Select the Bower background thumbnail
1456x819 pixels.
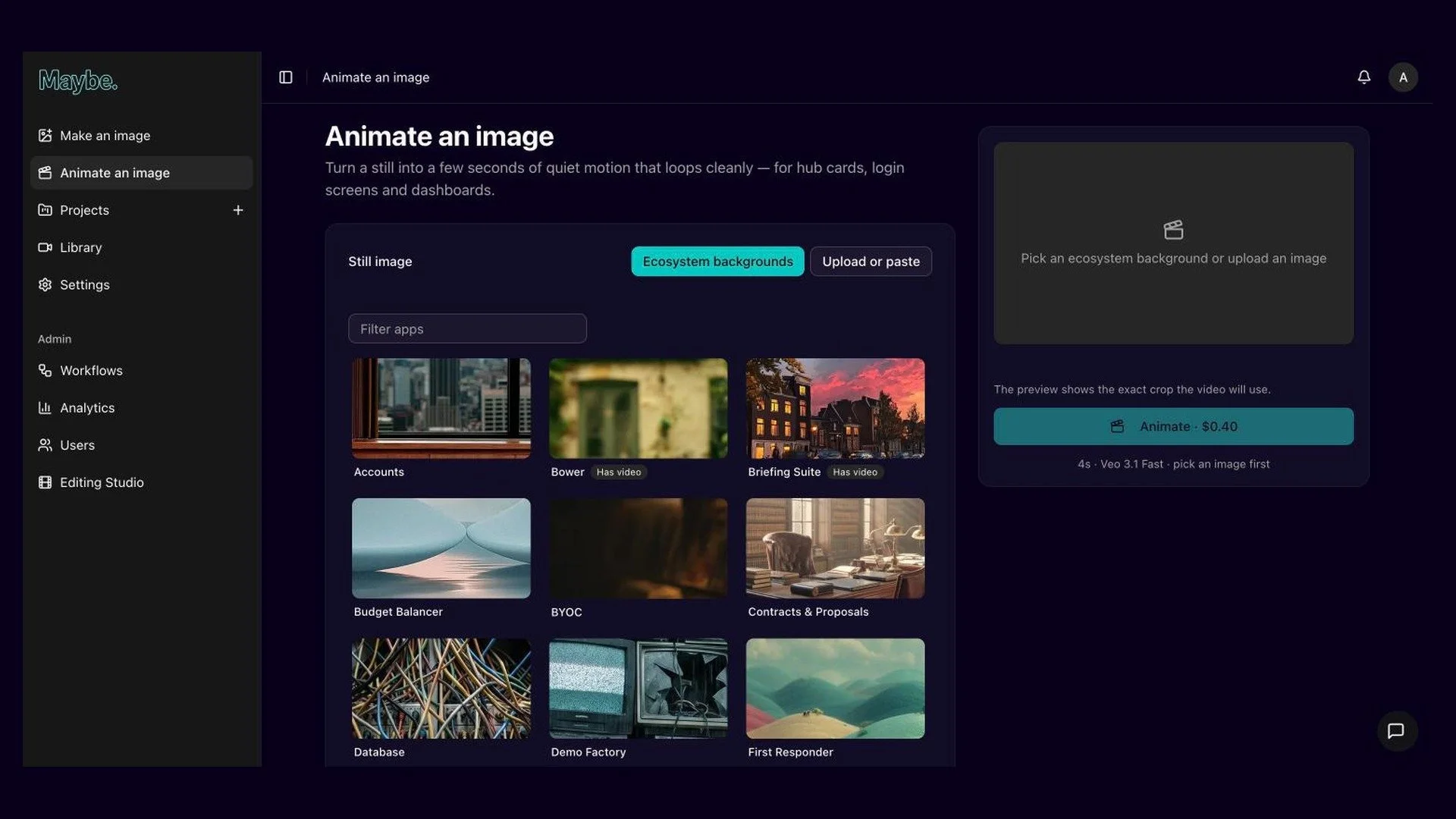(638, 408)
